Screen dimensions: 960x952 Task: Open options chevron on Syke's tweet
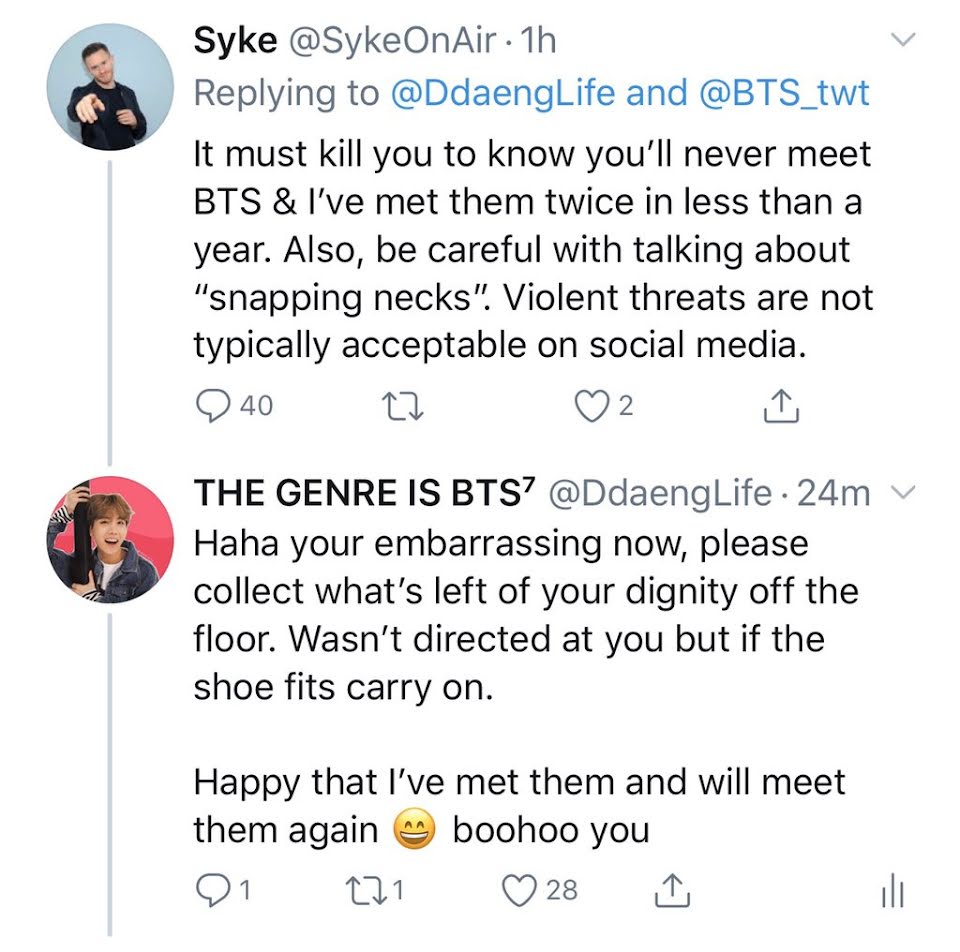pos(903,40)
